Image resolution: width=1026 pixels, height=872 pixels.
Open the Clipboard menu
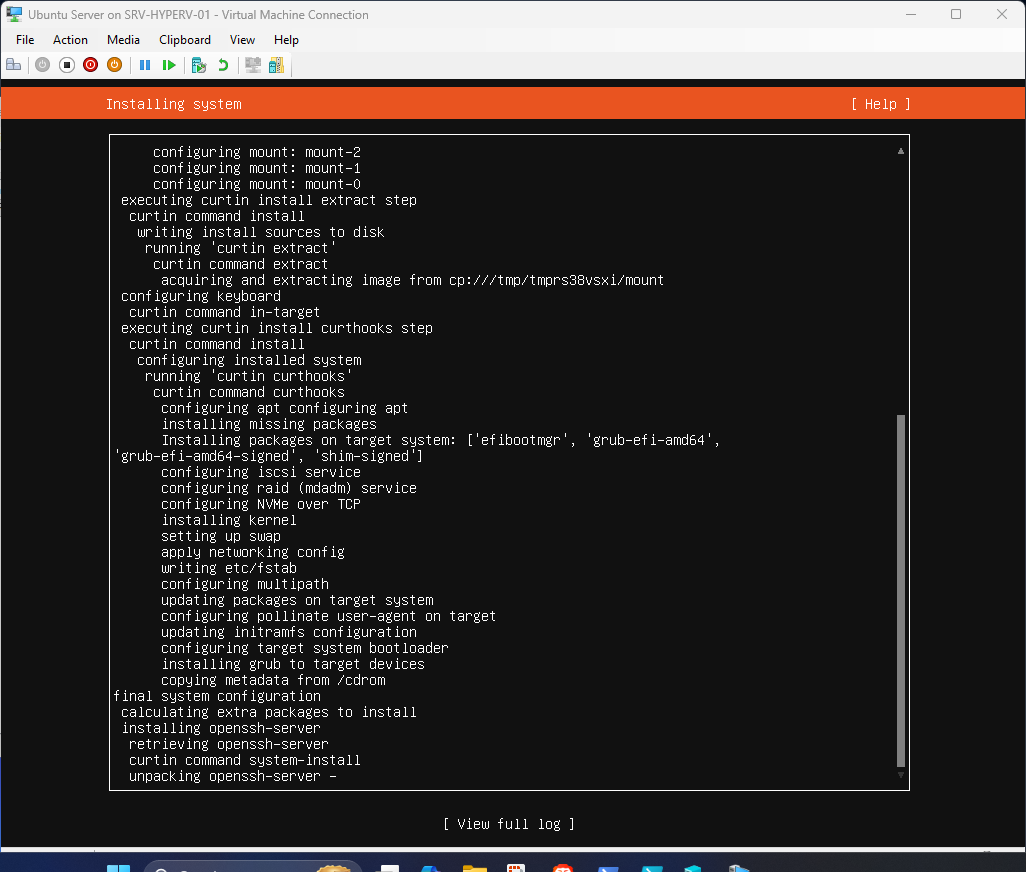point(184,40)
